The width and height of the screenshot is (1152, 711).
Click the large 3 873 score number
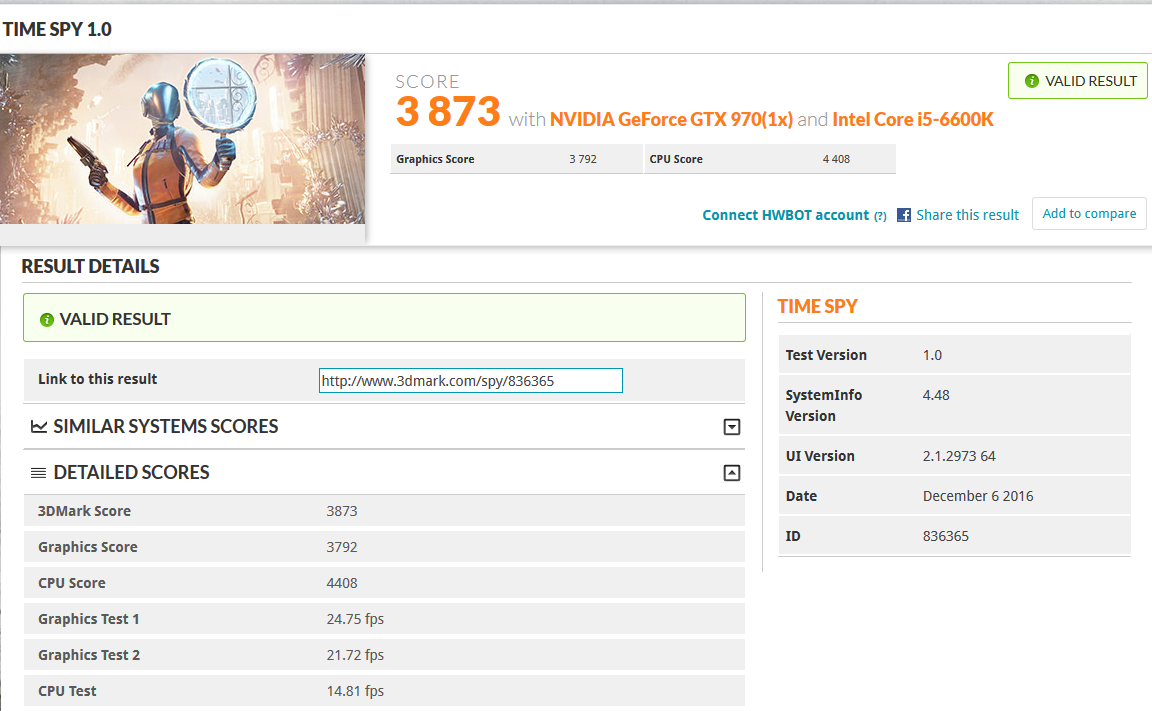pos(448,112)
